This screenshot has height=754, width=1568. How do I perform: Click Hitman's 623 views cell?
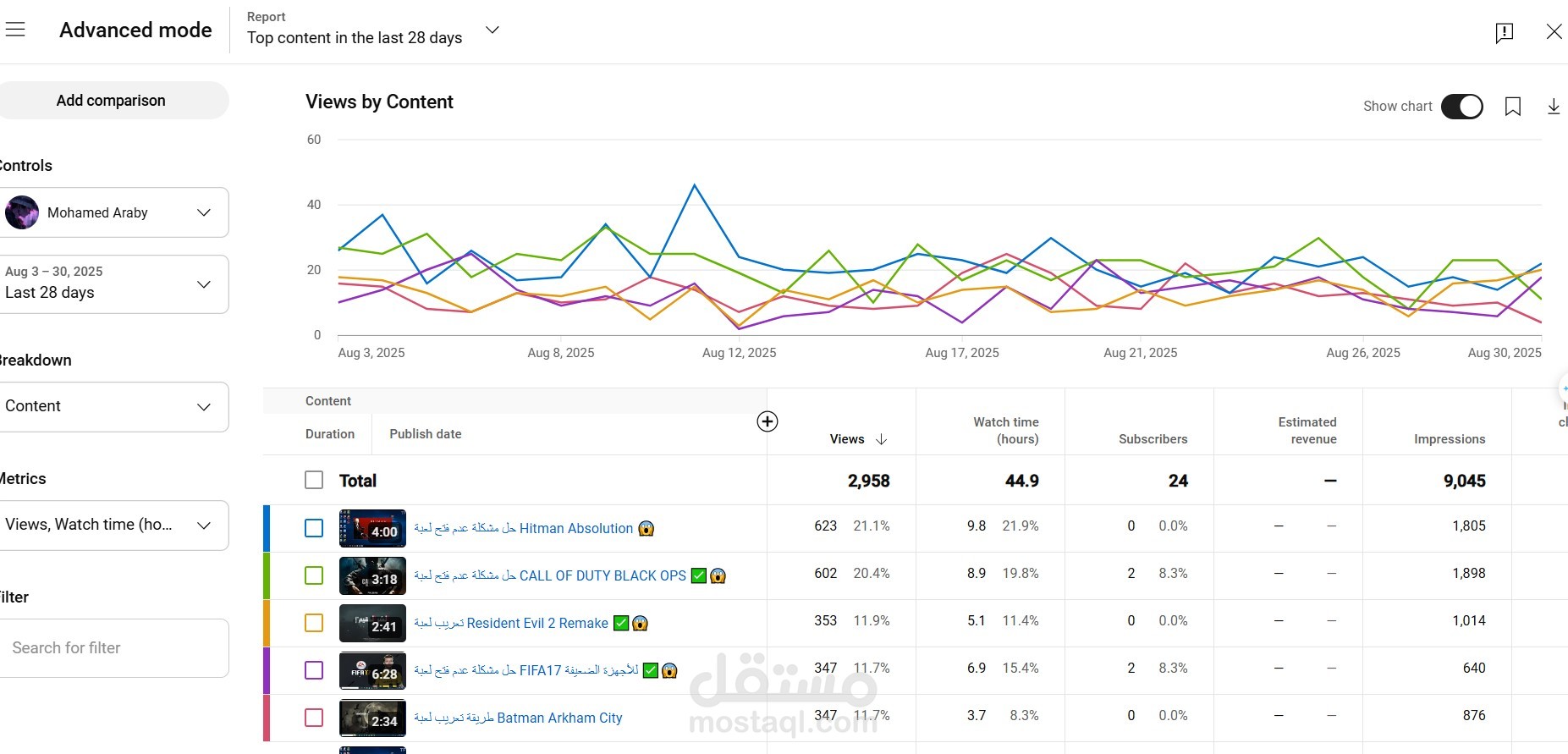(x=826, y=526)
